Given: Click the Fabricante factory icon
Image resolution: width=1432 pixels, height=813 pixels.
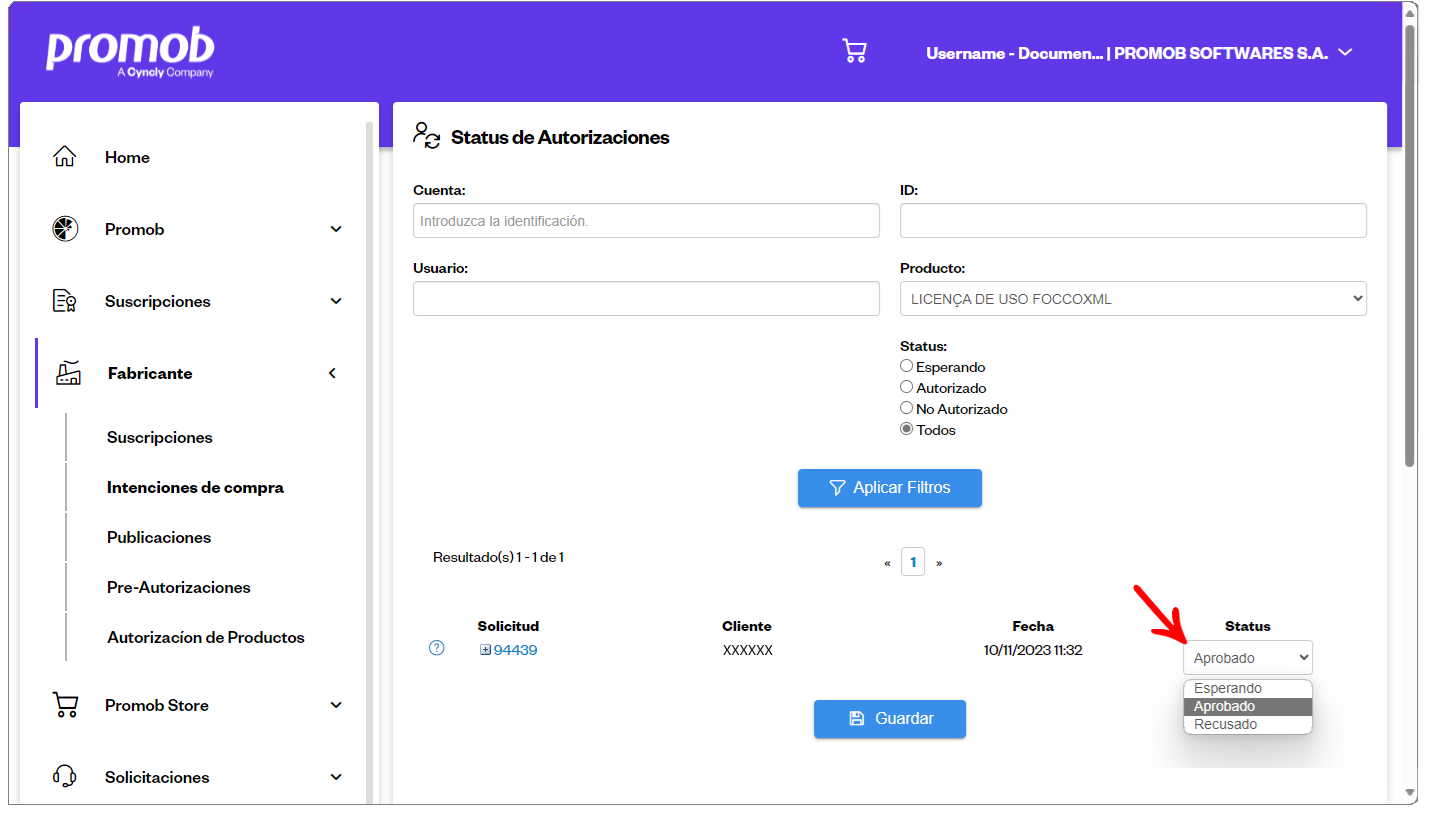Looking at the screenshot, I should [x=68, y=373].
